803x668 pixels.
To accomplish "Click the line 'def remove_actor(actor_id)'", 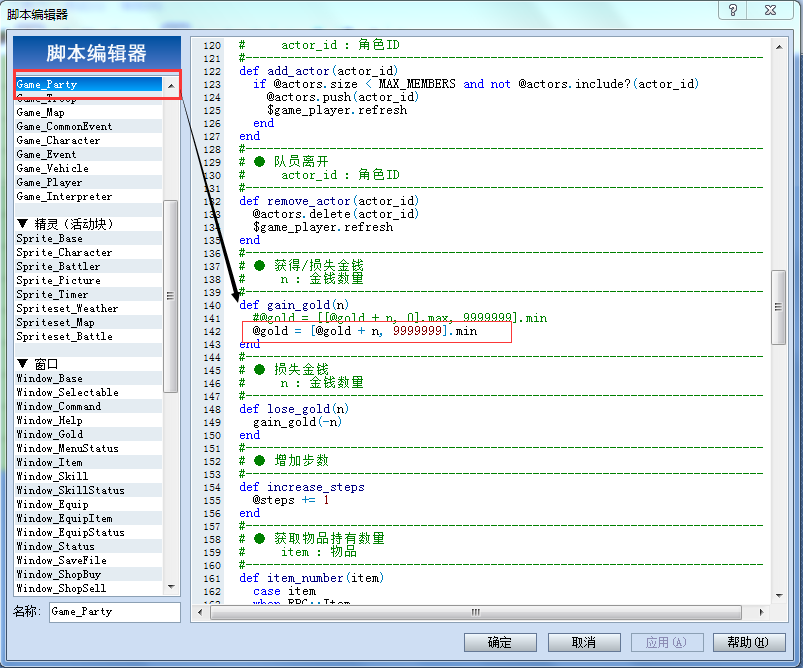I will point(329,201).
